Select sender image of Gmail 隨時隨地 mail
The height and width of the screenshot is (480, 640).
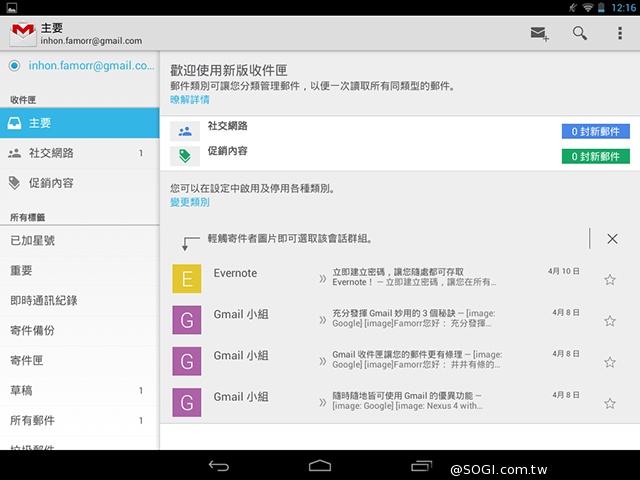(x=187, y=402)
